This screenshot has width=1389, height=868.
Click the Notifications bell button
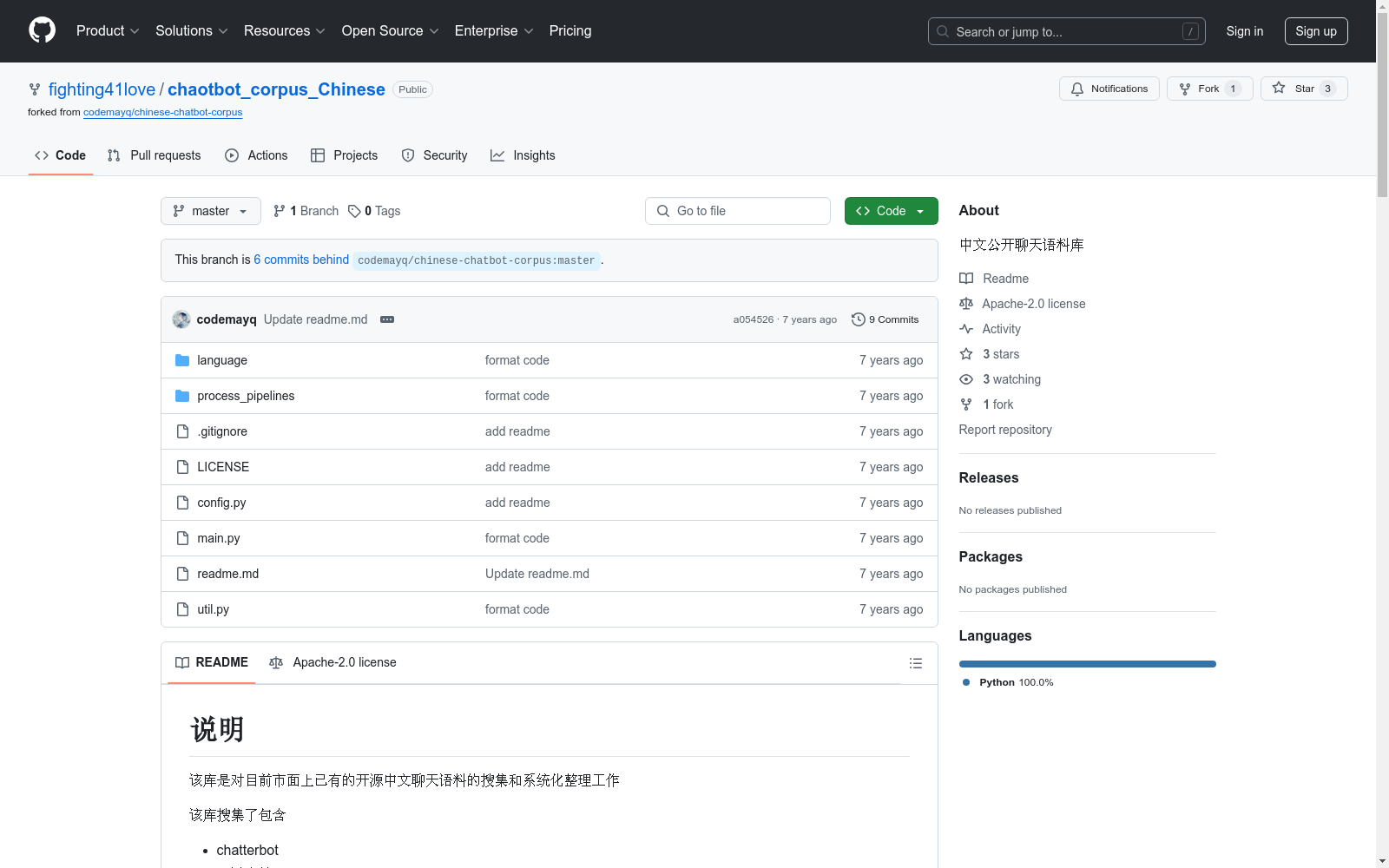(1109, 89)
